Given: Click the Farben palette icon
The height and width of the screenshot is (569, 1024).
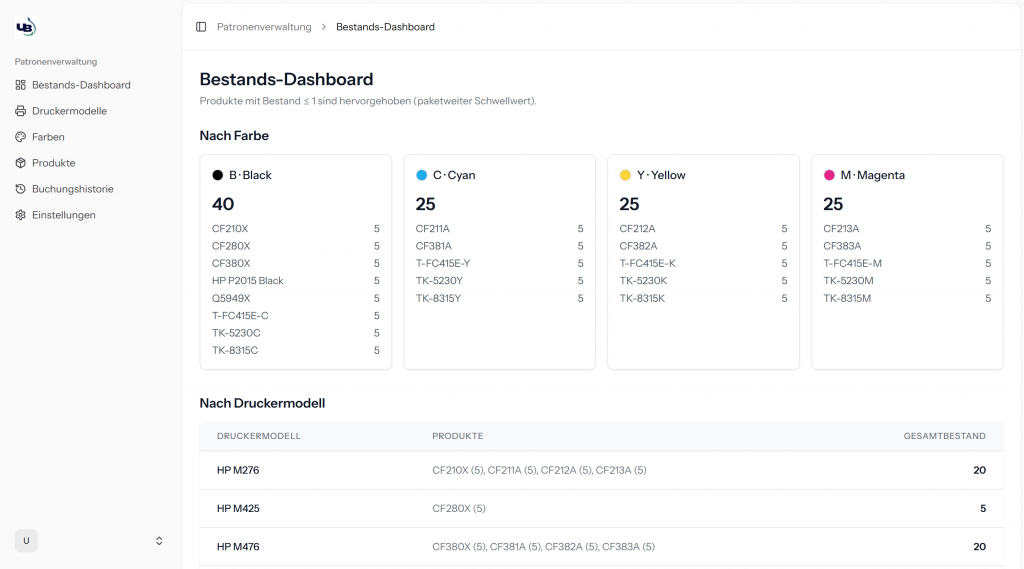Looking at the screenshot, I should click(20, 137).
